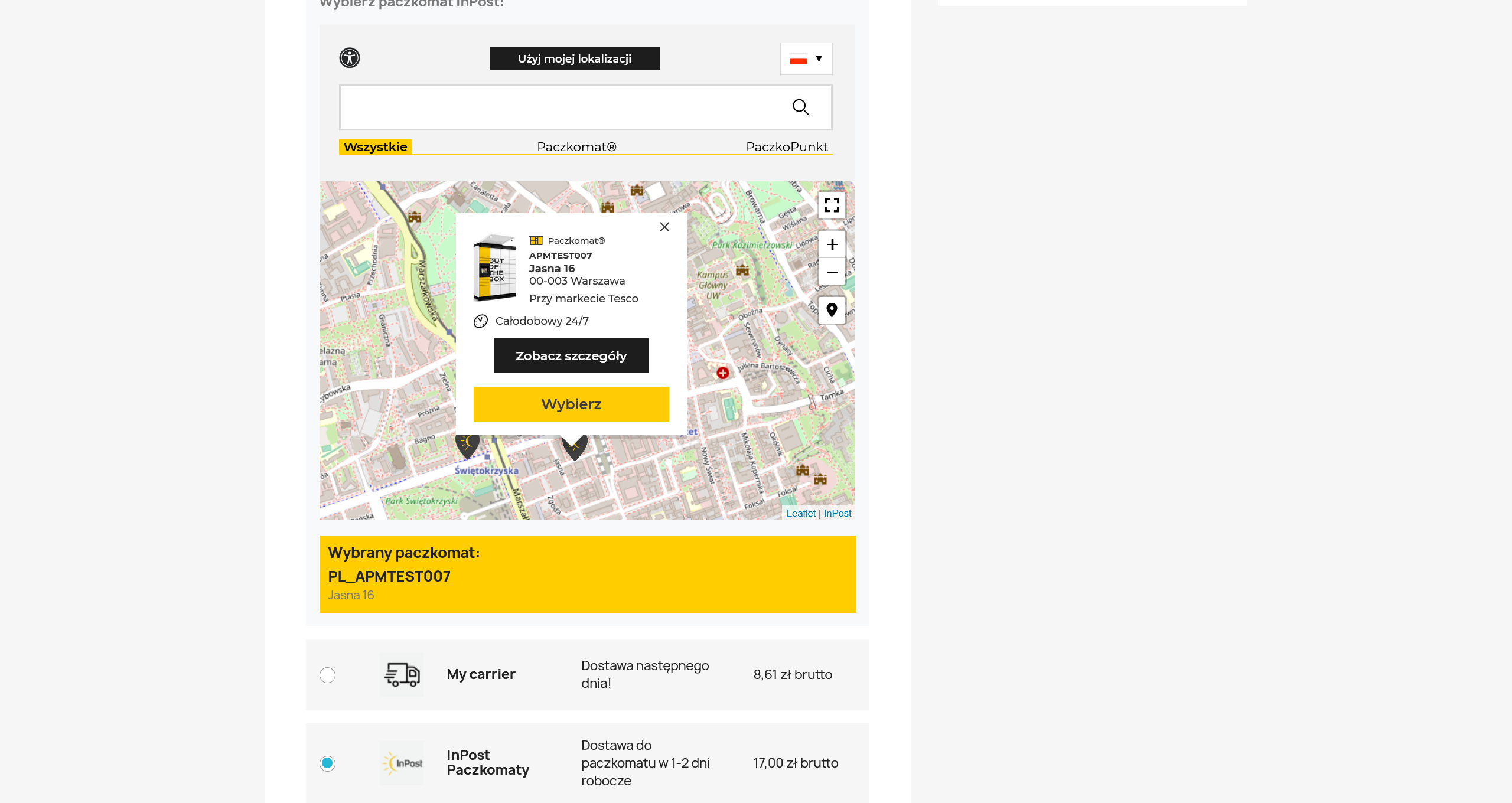Viewport: 1512px width, 803px height.
Task: Close the Paczkomat info popup
Action: coord(664,227)
